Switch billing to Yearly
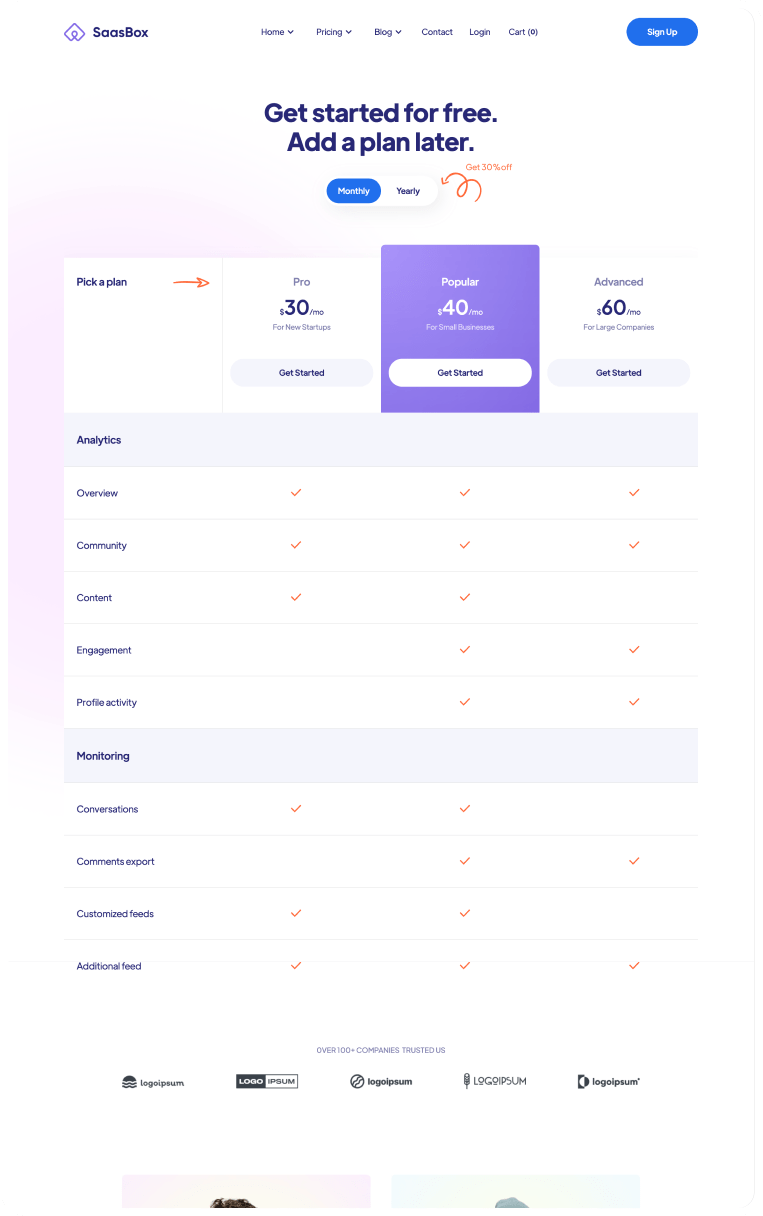 pyautogui.click(x=408, y=191)
